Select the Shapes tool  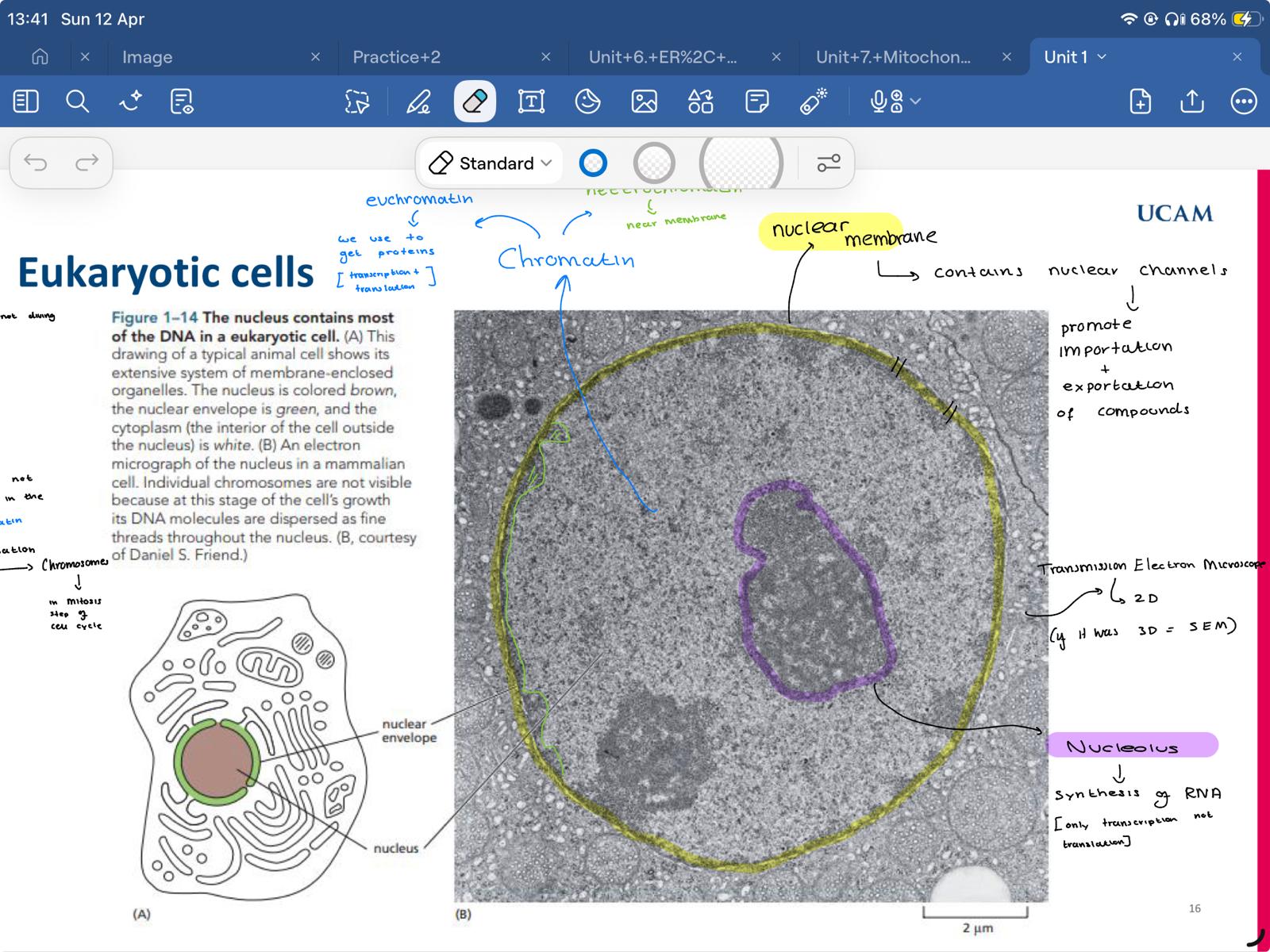tap(699, 102)
